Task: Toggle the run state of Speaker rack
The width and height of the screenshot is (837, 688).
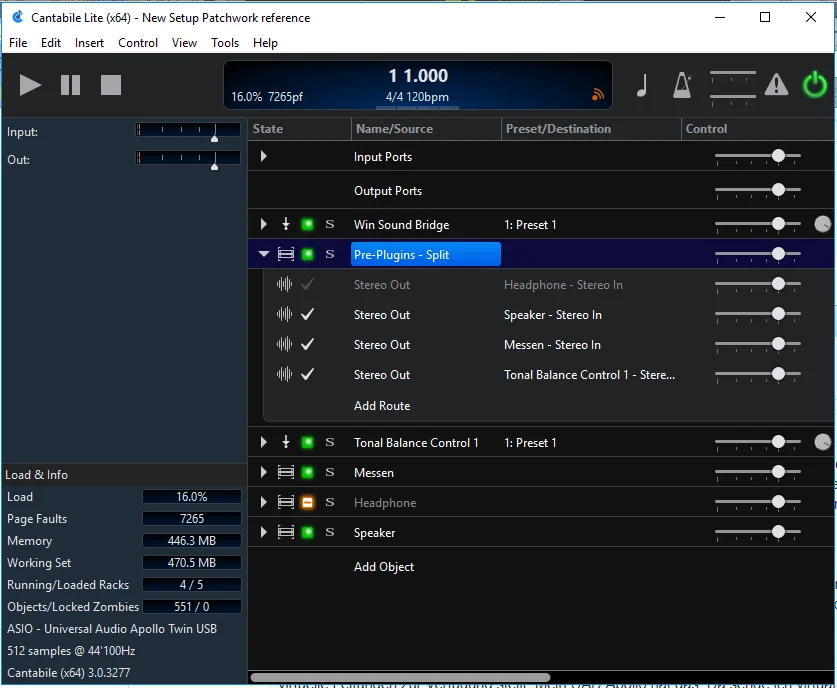Action: click(307, 532)
